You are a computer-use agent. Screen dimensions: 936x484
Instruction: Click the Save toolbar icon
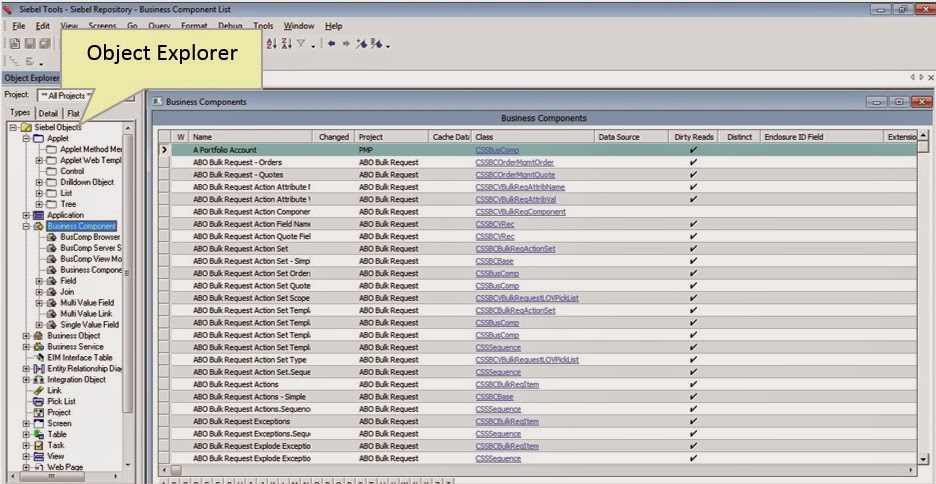point(29,44)
